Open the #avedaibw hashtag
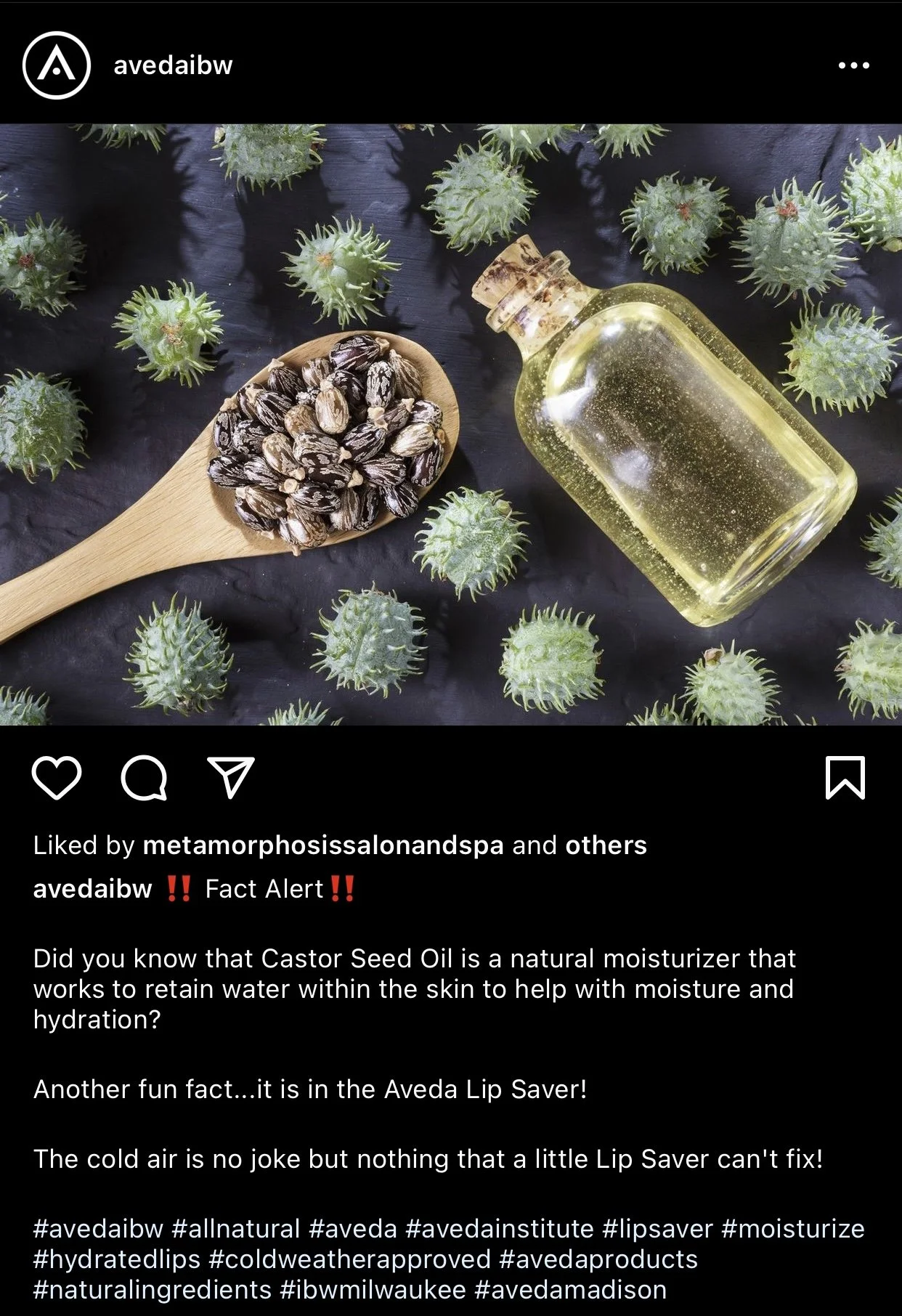This screenshot has height=1316, width=902. 99,1229
